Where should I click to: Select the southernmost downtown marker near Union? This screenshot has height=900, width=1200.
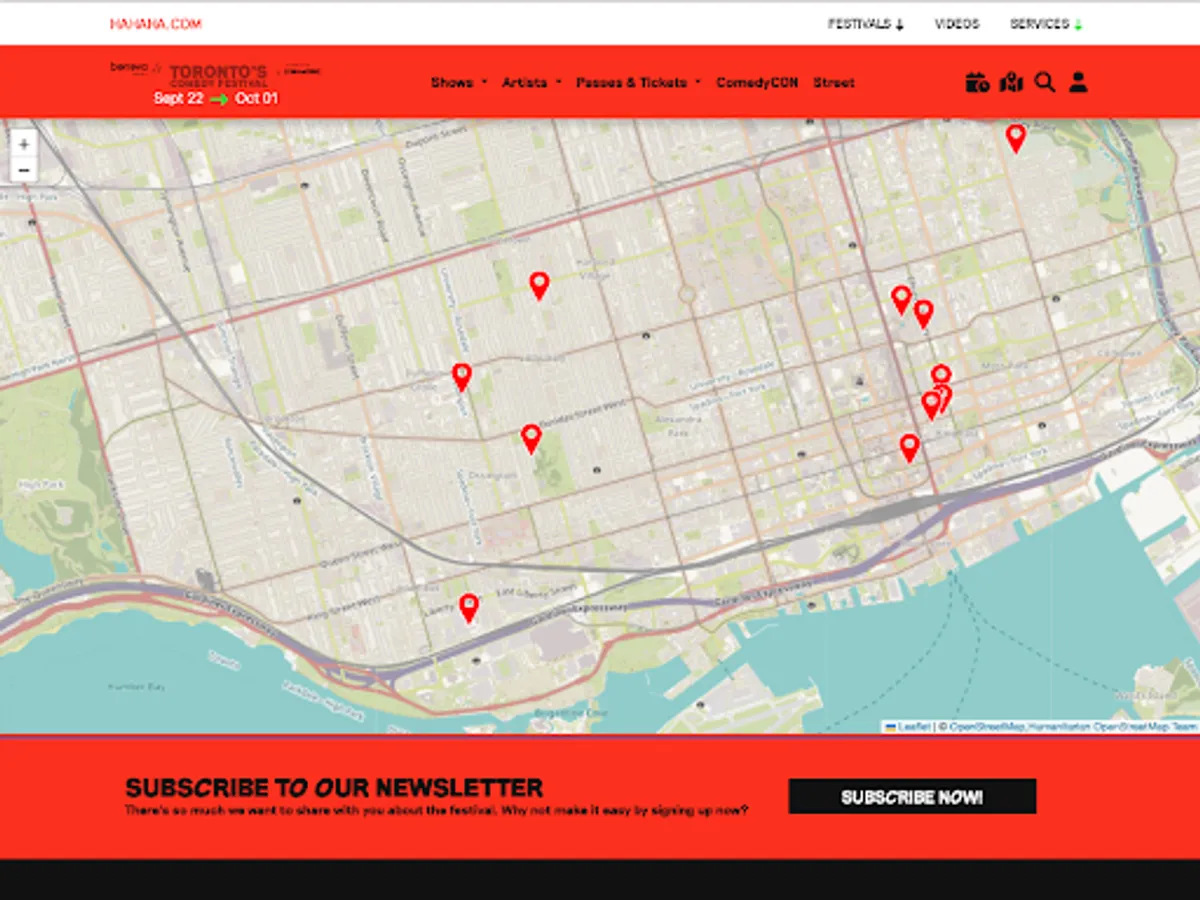pyautogui.click(x=909, y=447)
